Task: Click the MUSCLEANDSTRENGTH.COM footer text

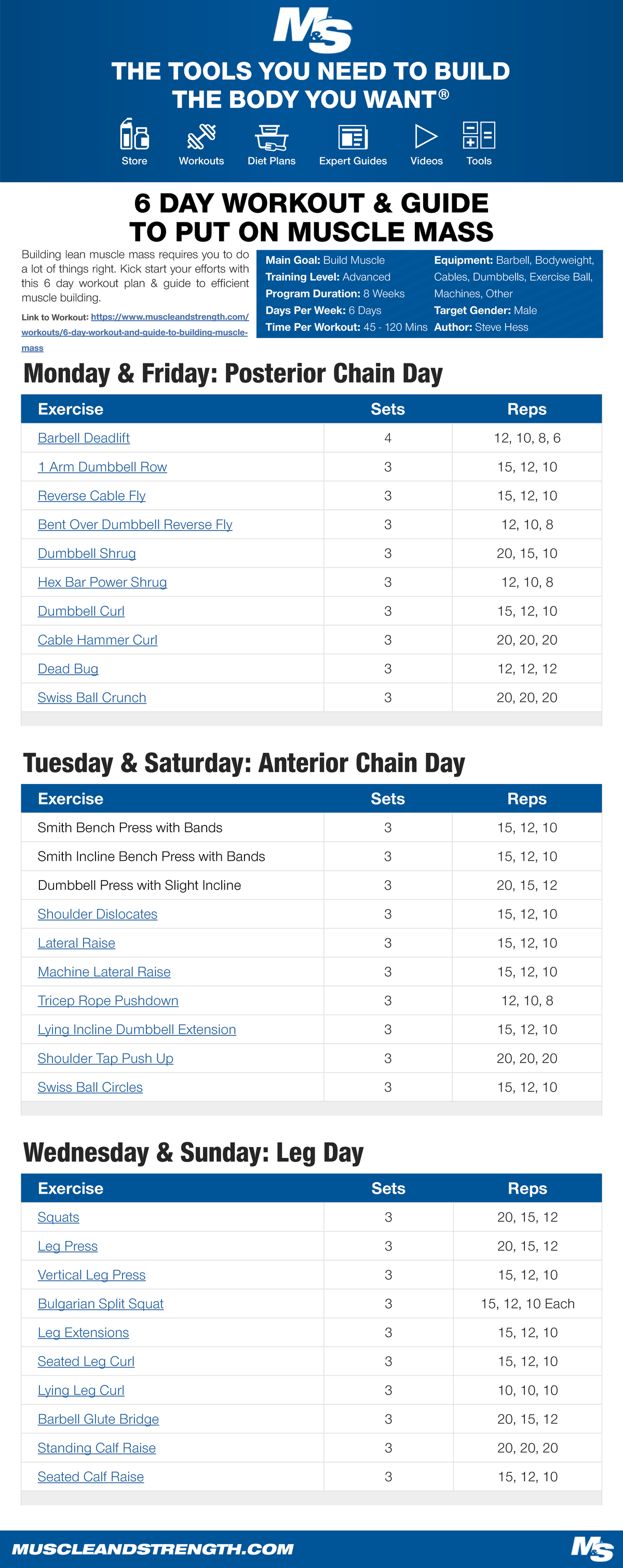Action: tap(152, 1549)
